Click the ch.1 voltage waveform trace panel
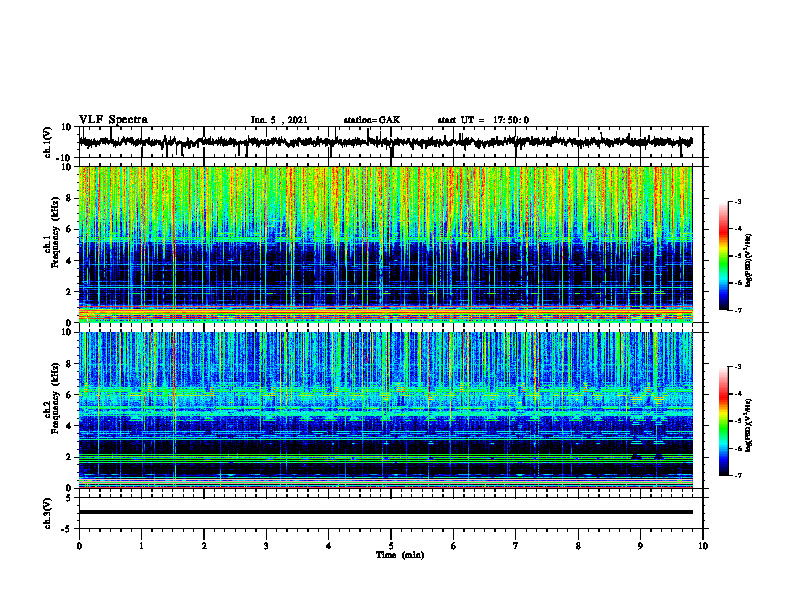The height and width of the screenshot is (612, 792). 391,142
